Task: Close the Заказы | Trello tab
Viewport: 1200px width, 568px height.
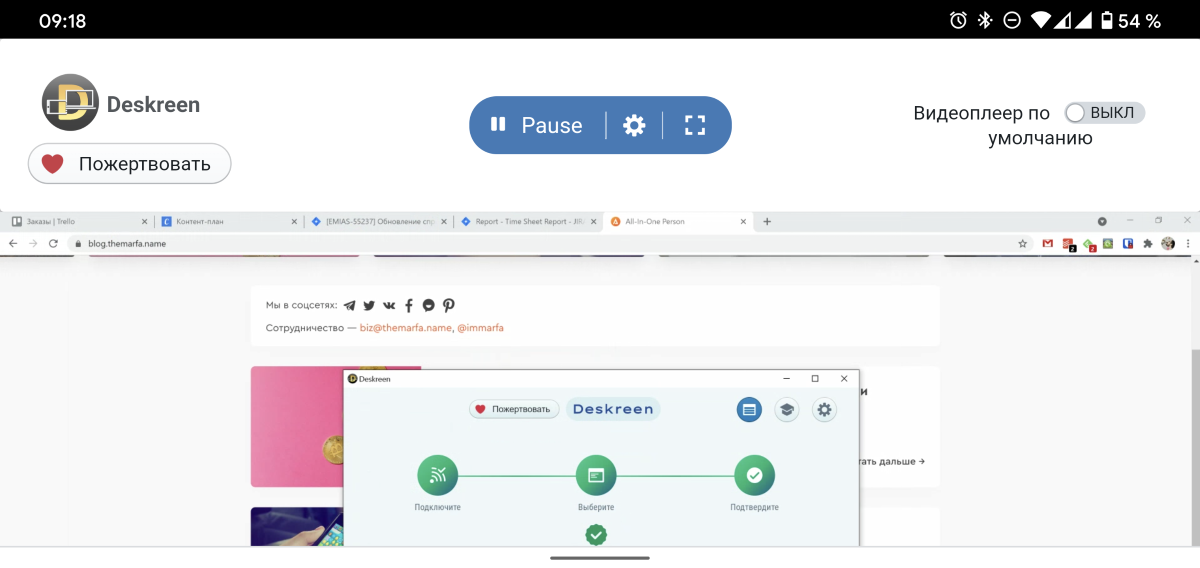Action: coord(145,221)
